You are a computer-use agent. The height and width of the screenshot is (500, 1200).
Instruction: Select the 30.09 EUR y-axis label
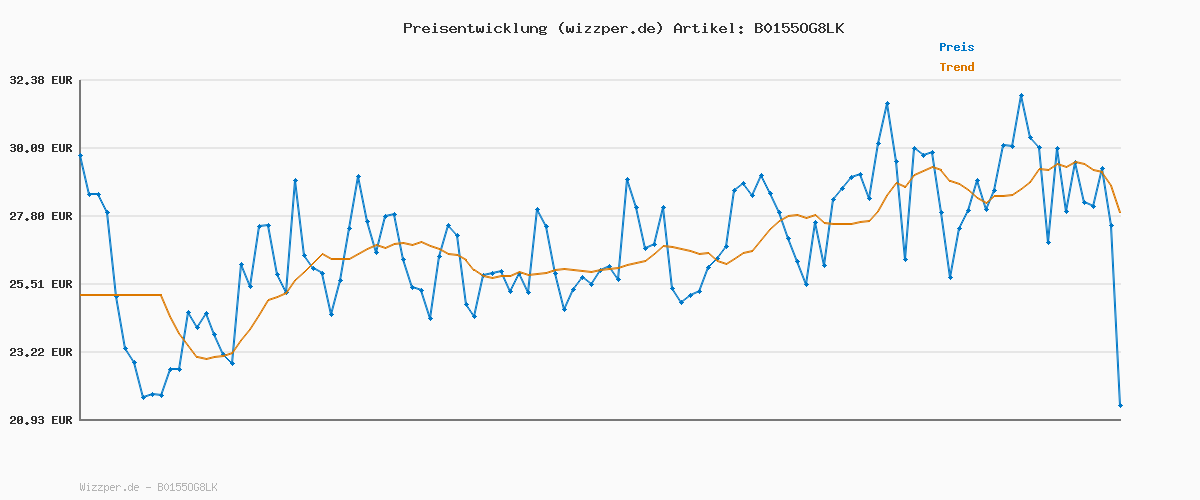pyautogui.click(x=41, y=148)
